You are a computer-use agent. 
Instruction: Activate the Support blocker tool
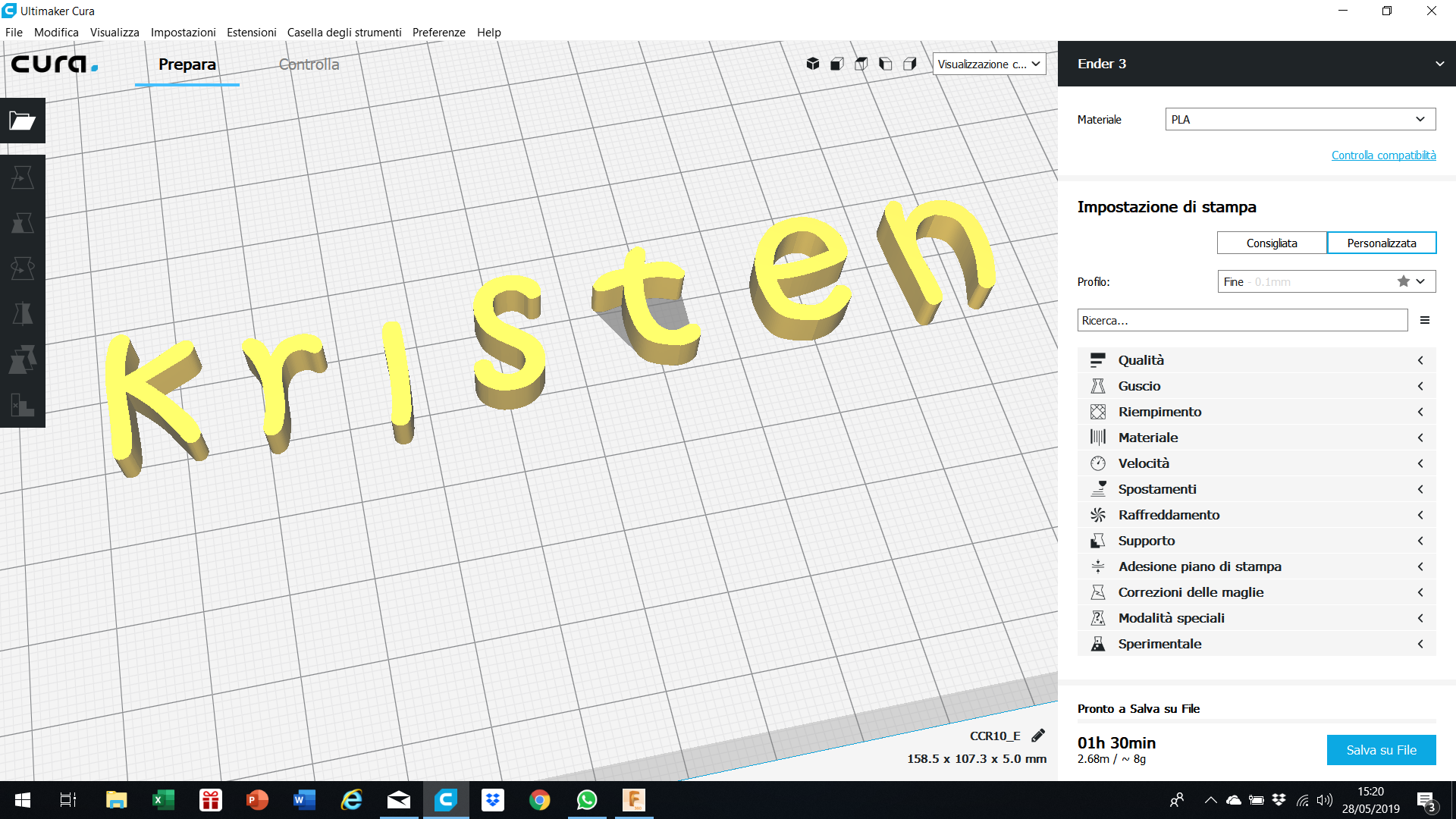(22, 406)
